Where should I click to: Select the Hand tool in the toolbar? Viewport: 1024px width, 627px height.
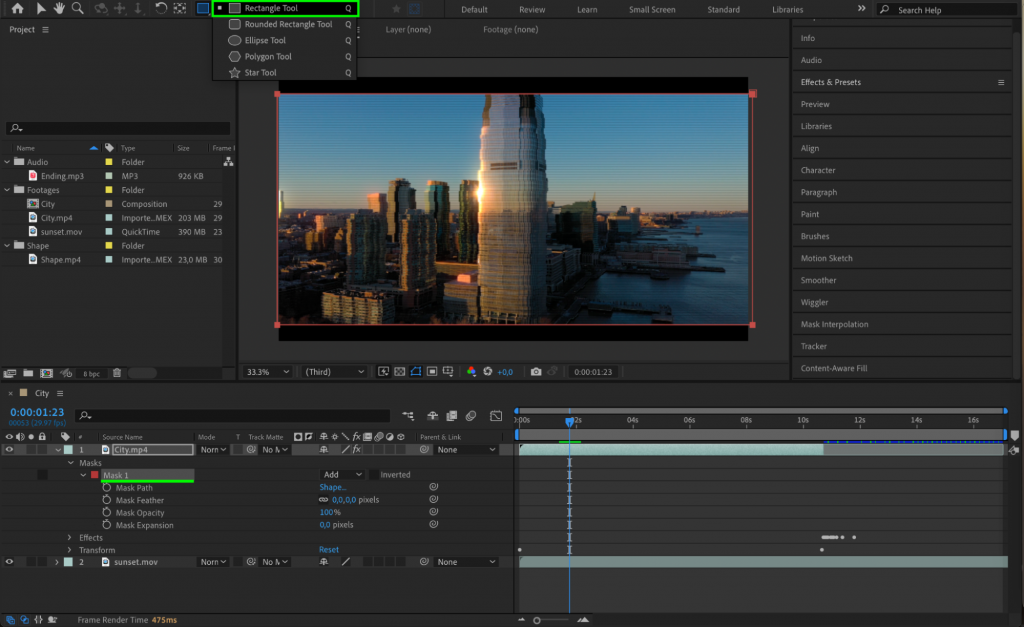(60, 9)
